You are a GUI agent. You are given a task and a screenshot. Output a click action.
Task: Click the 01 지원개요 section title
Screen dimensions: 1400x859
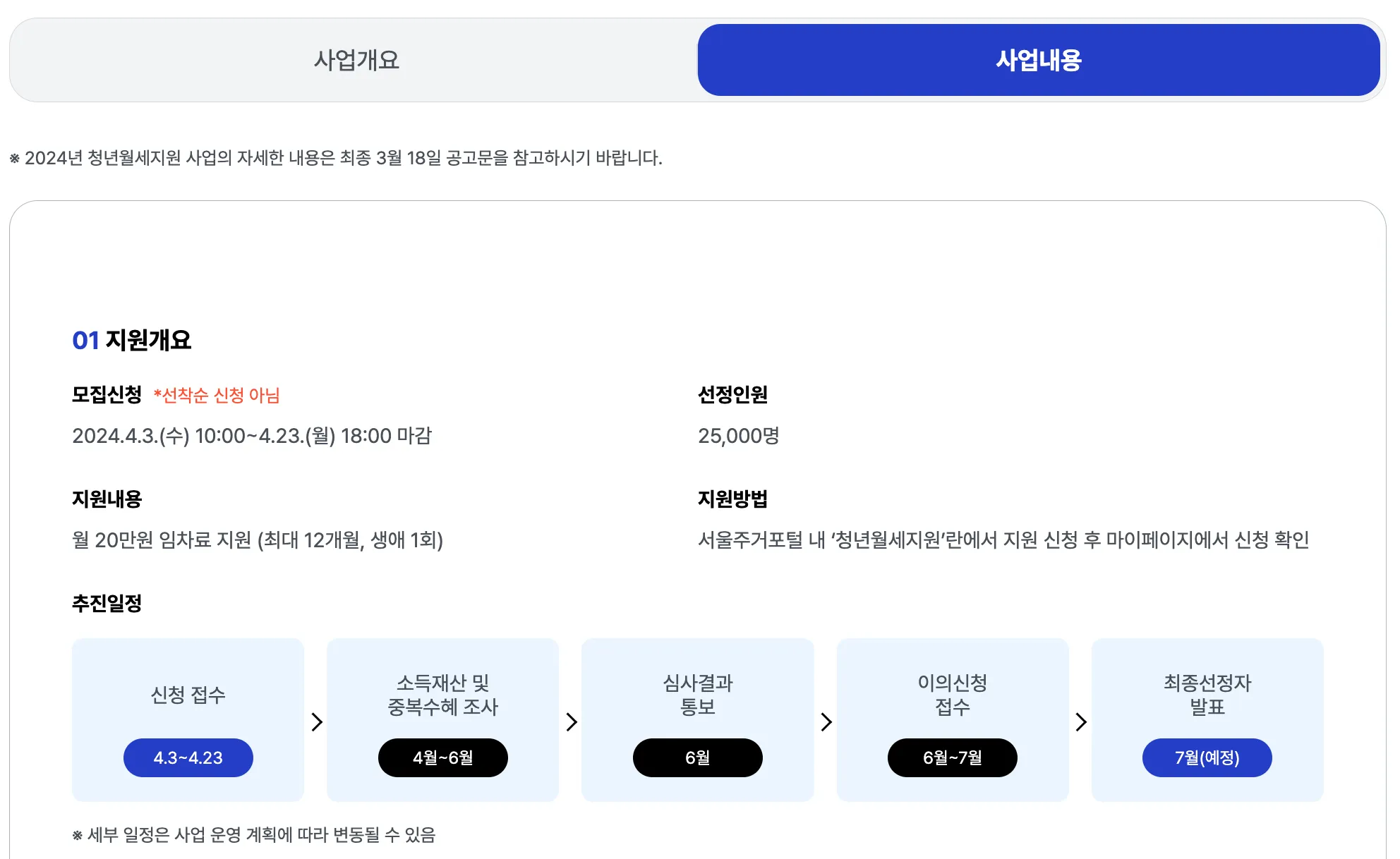[x=131, y=340]
